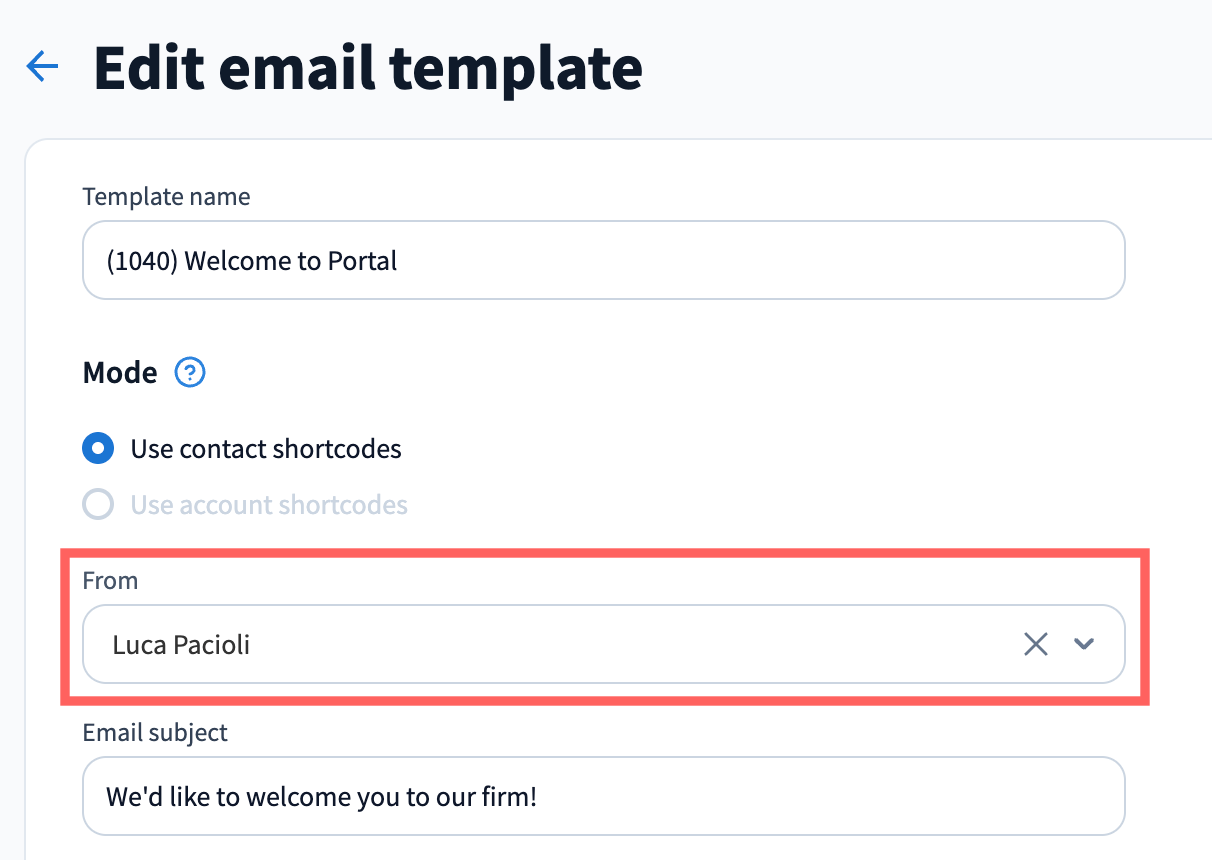Focus the Template name input field

[x=700, y=261]
